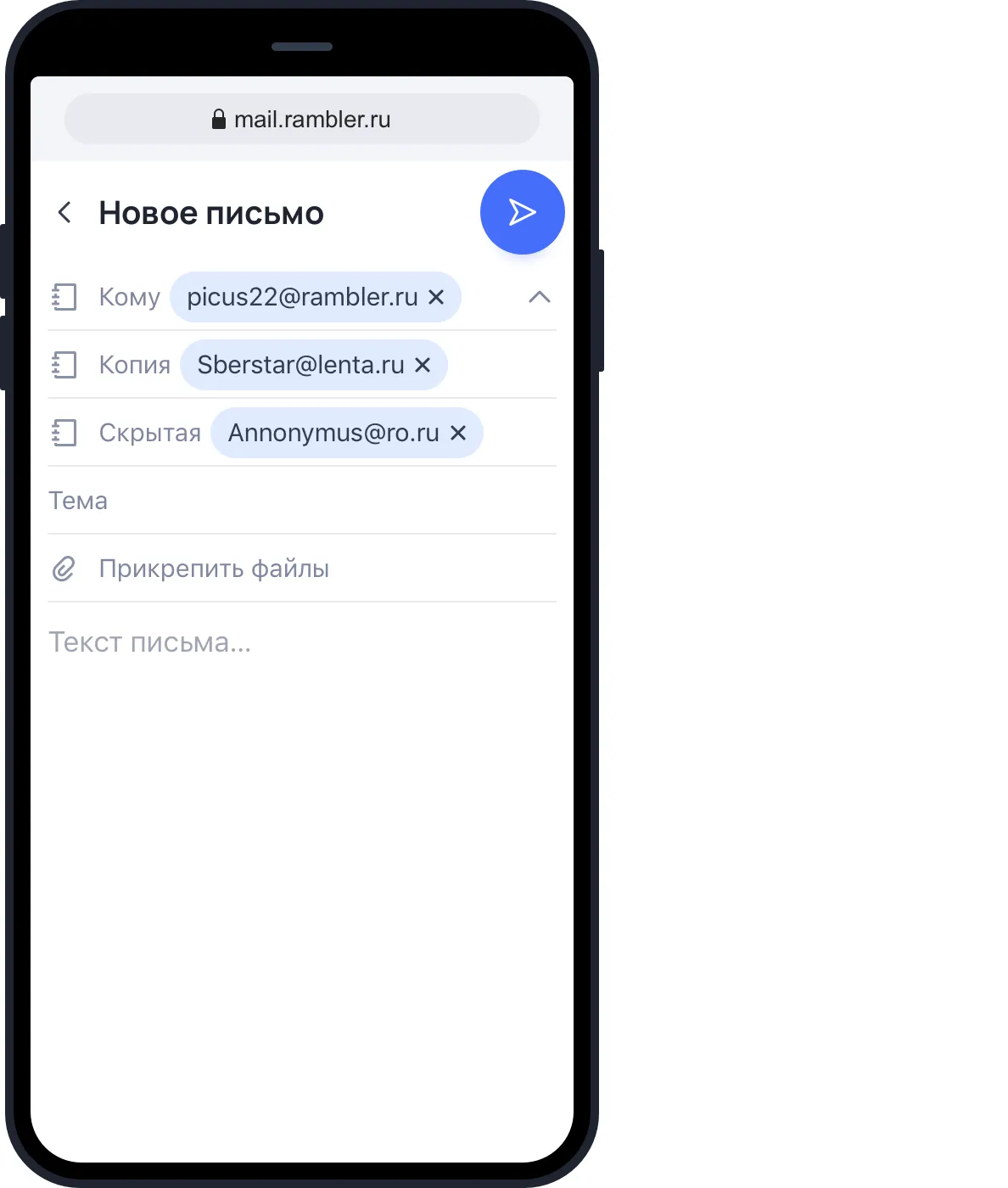1008x1188 pixels.
Task: Remove picus22@rambler.ru recipient with its X
Action: [436, 297]
